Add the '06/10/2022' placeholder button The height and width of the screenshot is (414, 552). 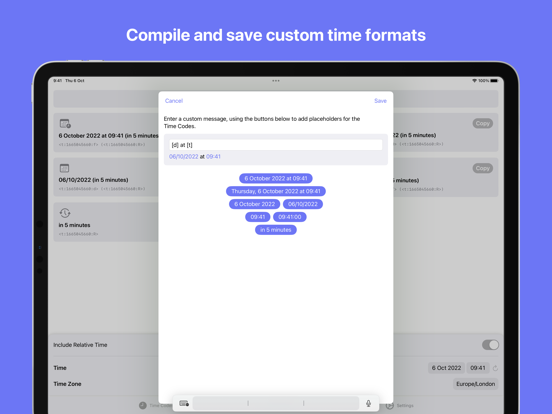[303, 204]
